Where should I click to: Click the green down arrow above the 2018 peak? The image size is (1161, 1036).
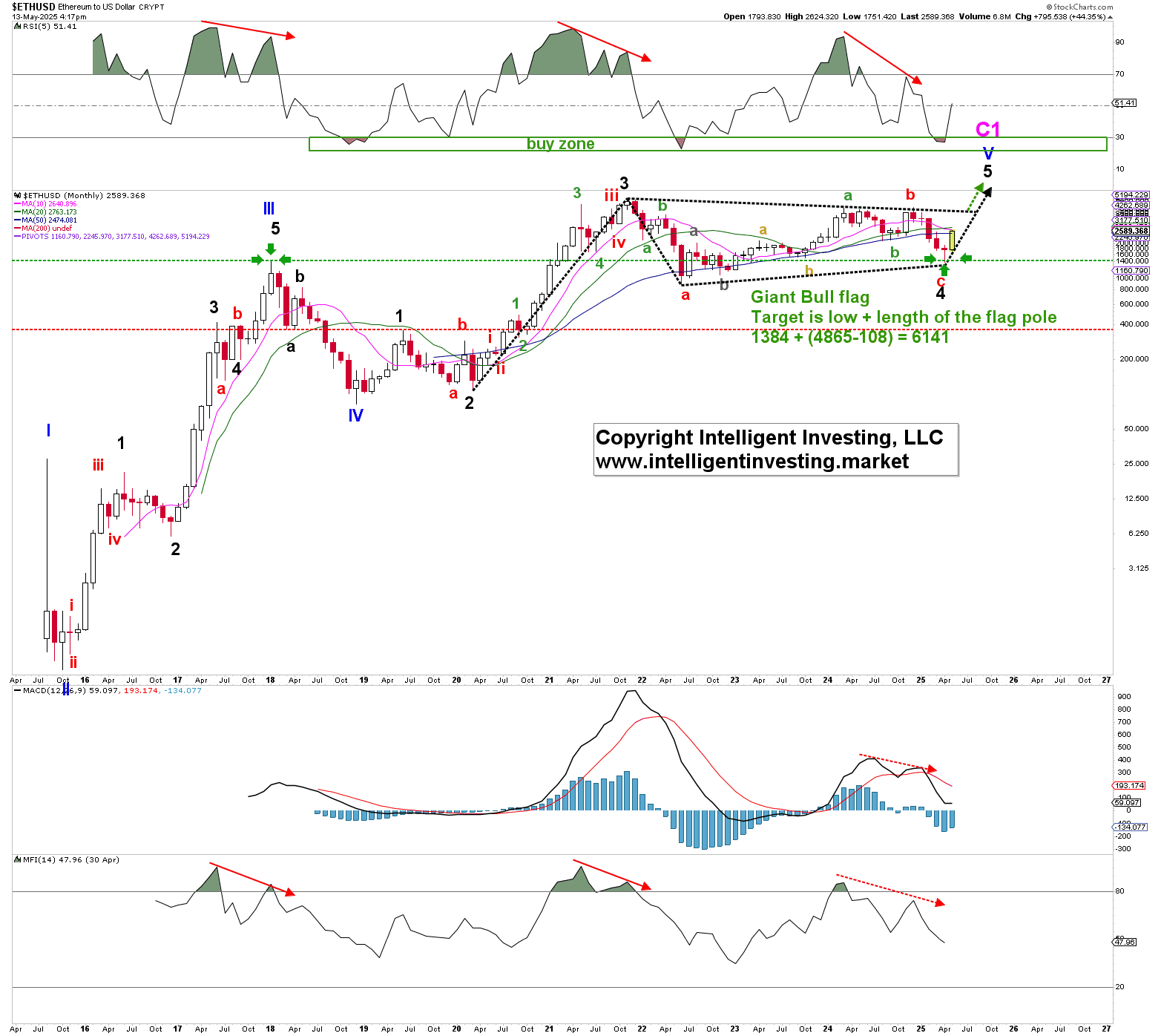271,249
